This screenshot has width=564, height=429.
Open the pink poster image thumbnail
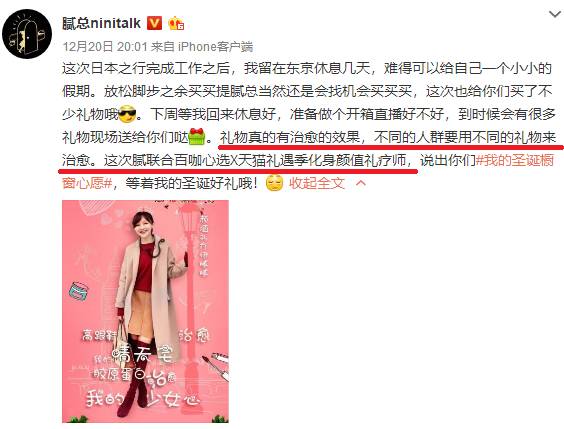click(145, 311)
